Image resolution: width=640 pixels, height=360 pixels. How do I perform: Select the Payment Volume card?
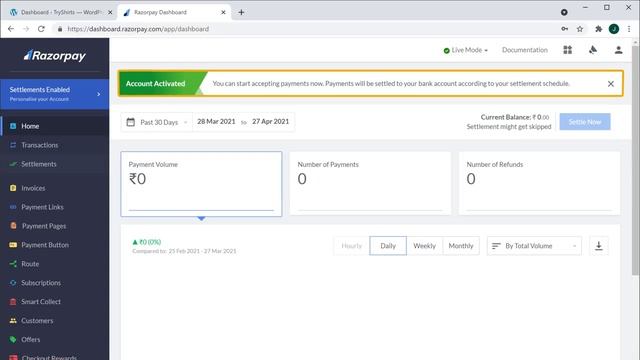201,184
